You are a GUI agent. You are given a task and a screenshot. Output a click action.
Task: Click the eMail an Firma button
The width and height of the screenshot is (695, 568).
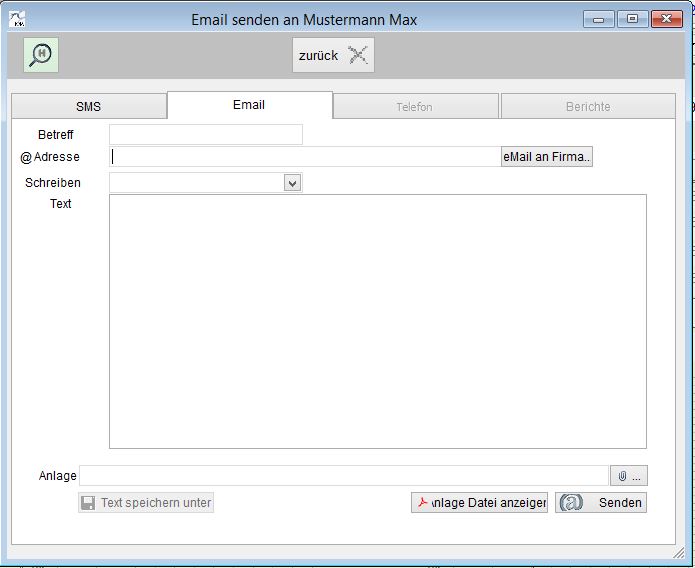point(547,157)
